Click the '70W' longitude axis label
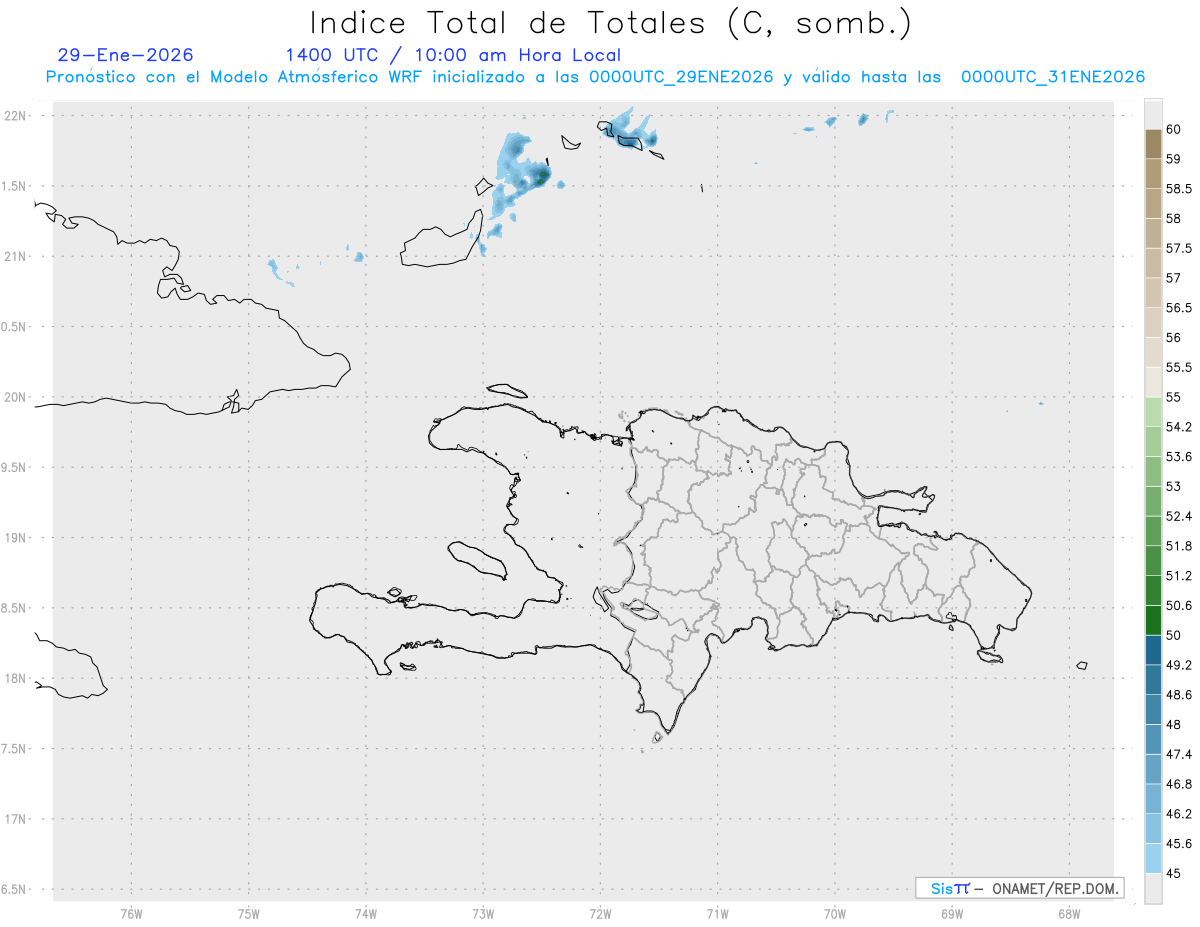Image resolution: width=1200 pixels, height=927 pixels. [x=835, y=913]
